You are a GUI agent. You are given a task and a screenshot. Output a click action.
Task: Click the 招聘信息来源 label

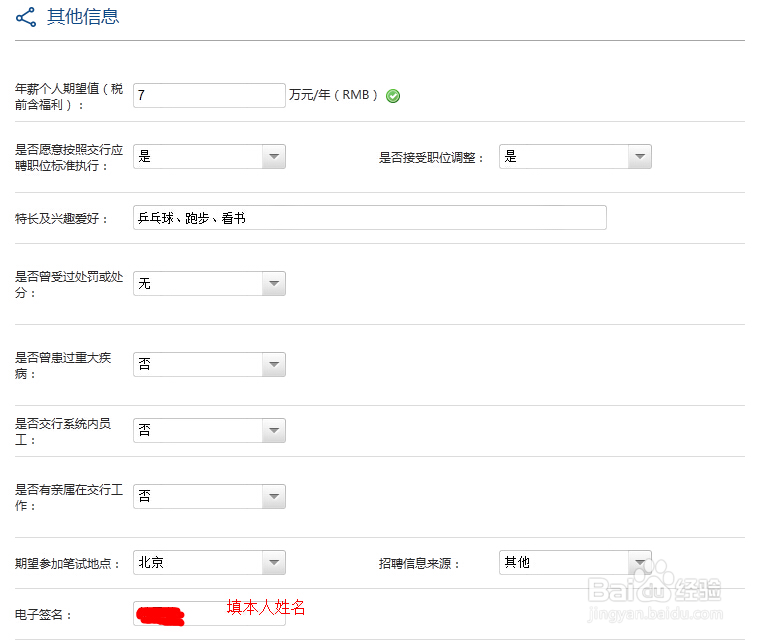click(420, 563)
